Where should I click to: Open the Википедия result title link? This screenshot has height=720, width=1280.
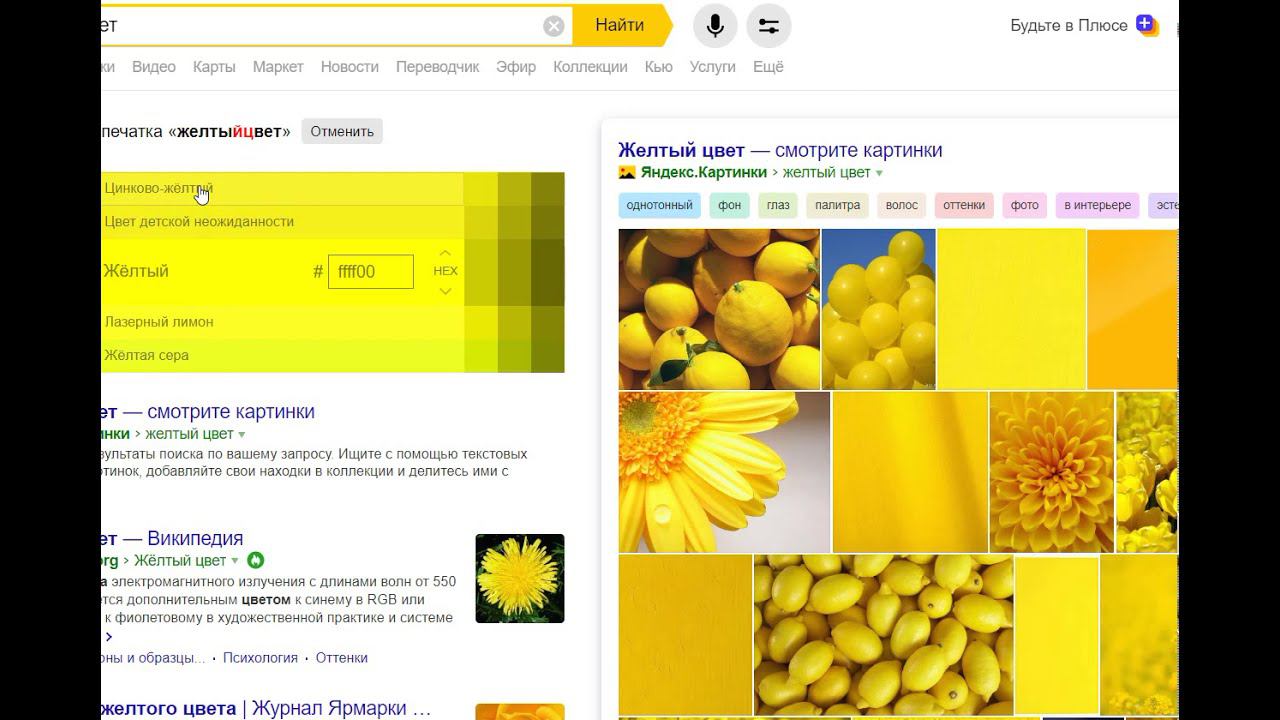click(172, 538)
